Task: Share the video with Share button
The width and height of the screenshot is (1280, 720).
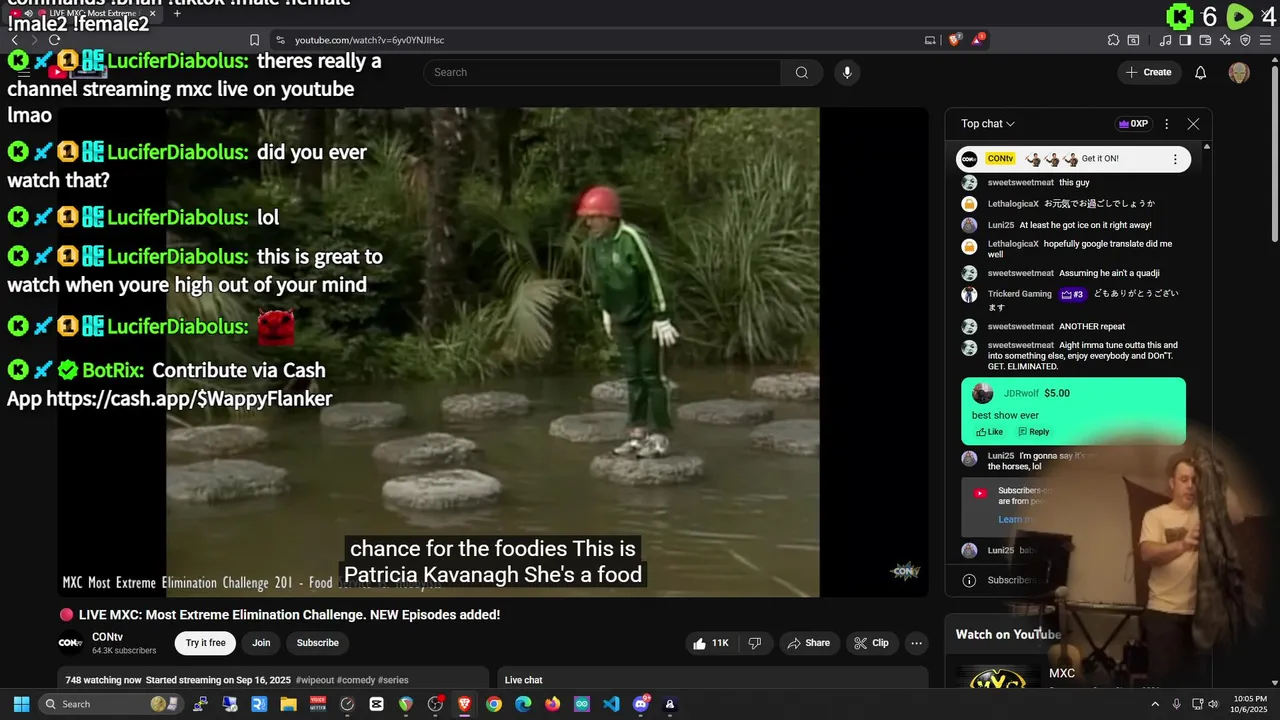Action: tap(808, 643)
